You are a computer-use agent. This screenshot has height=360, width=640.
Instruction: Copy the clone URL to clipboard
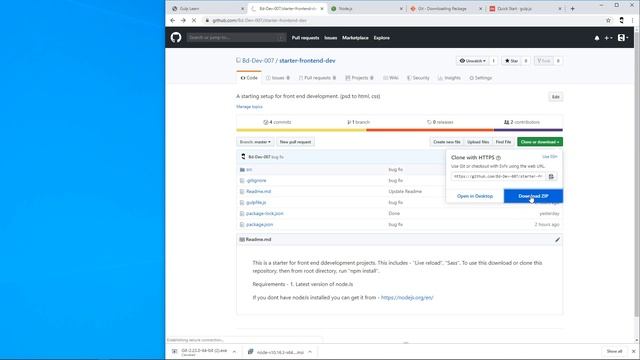551,176
